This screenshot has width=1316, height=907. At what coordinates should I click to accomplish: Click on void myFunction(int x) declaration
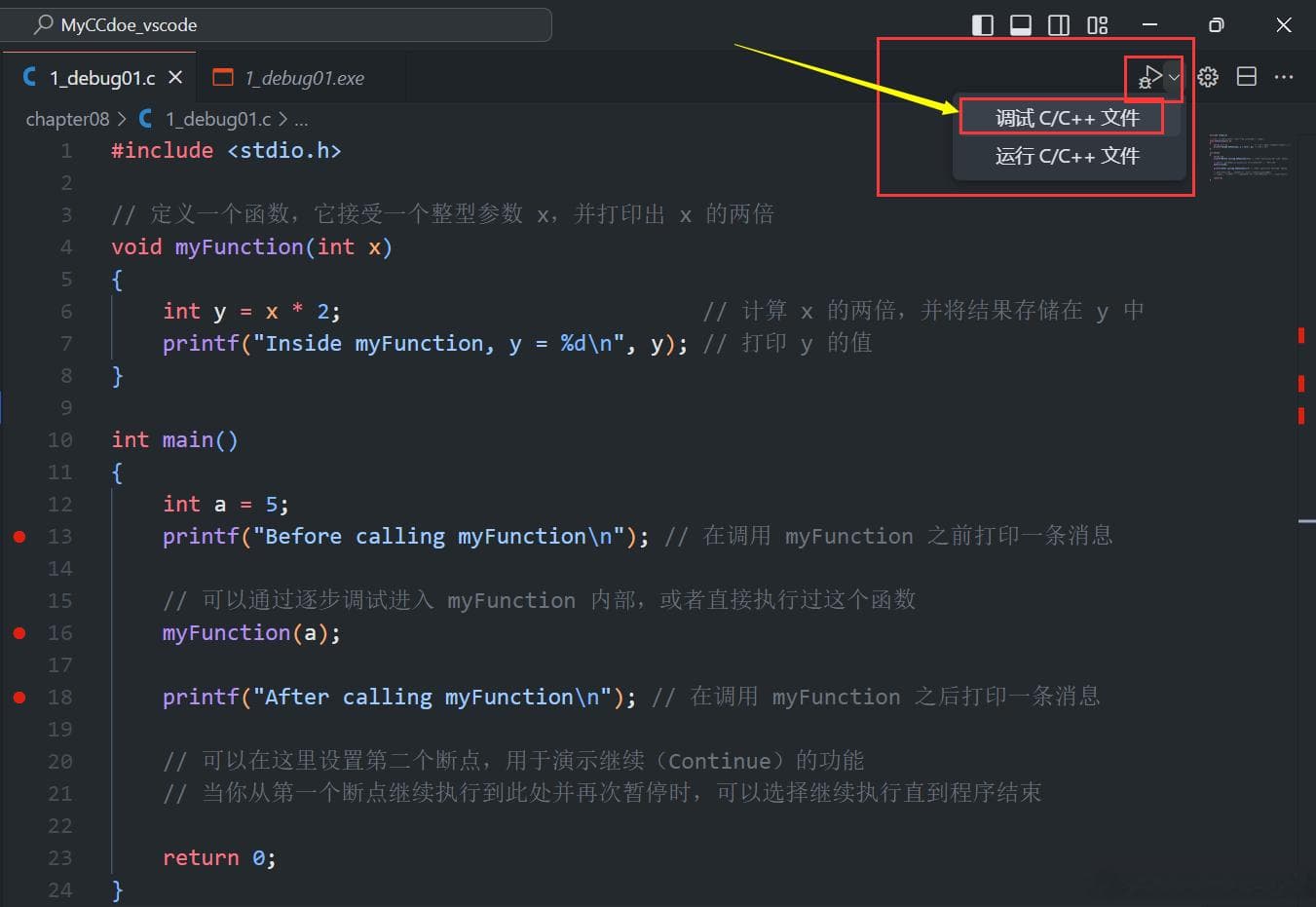252,246
